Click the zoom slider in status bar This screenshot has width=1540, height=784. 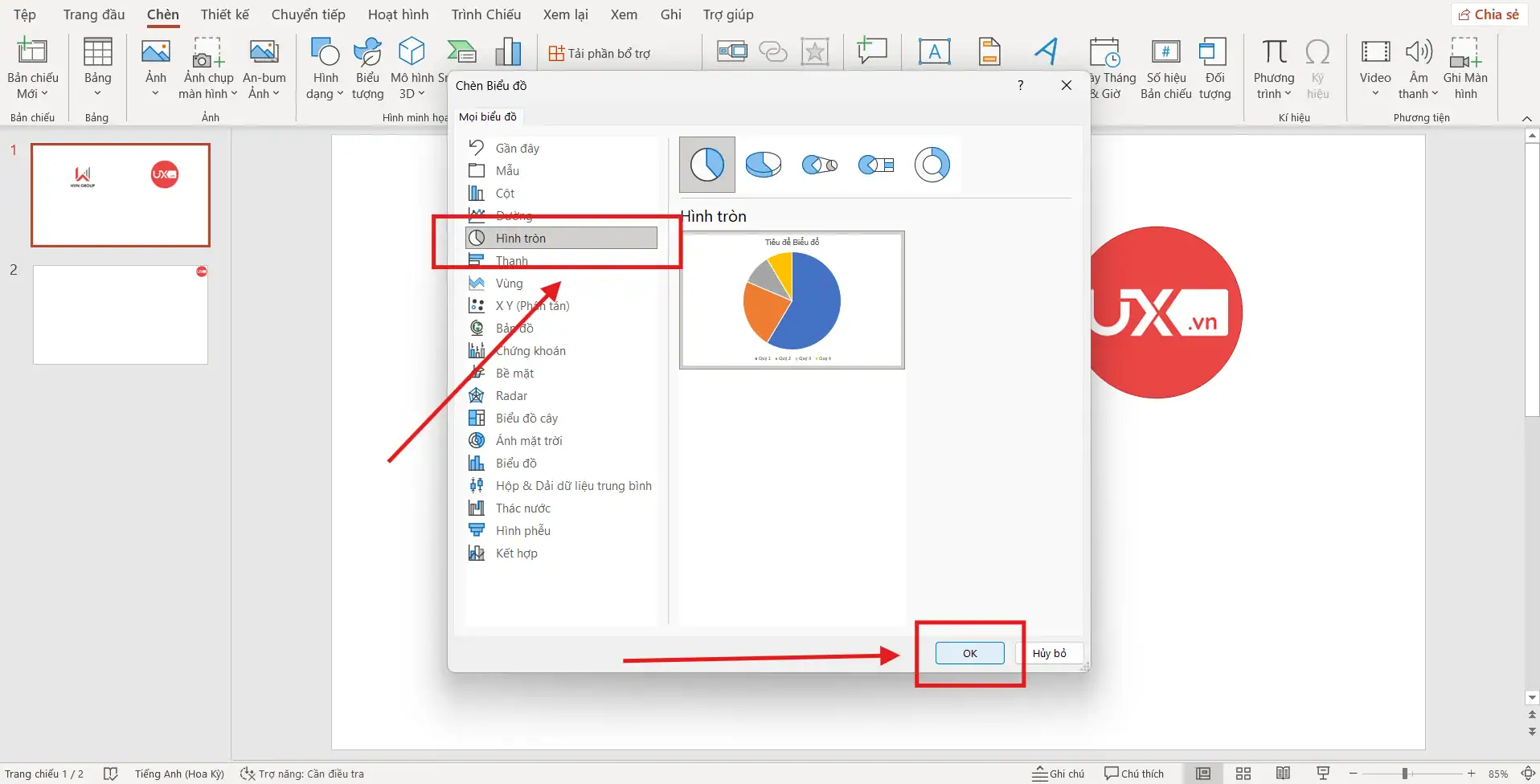pyautogui.click(x=1404, y=774)
